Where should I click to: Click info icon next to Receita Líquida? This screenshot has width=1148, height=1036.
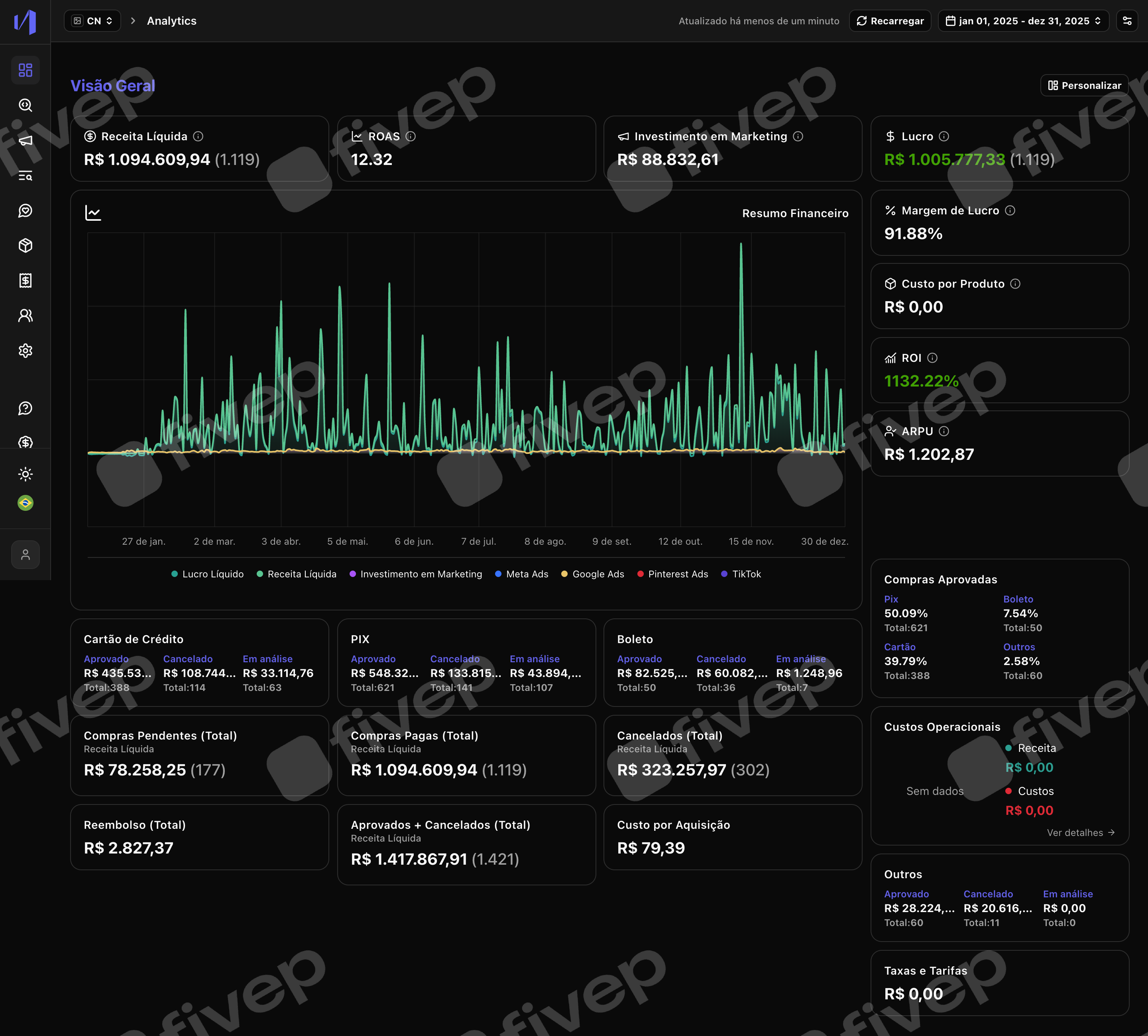pyautogui.click(x=198, y=137)
